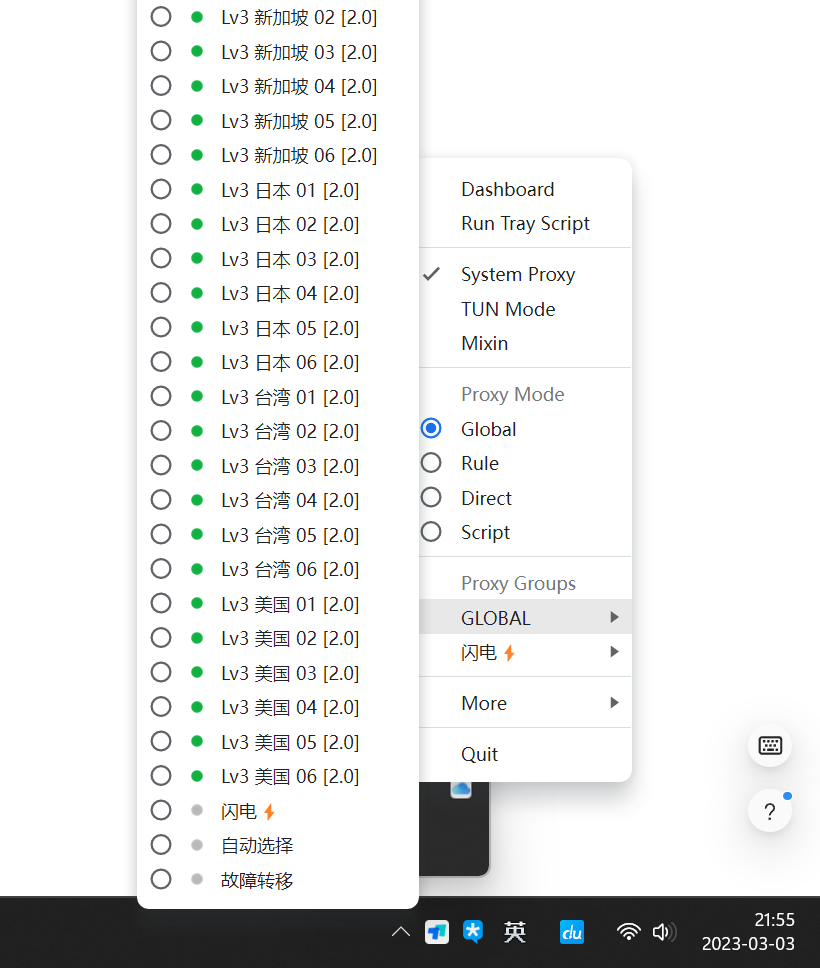
Task: Show hidden icons with the taskbar chevron
Action: [x=401, y=932]
